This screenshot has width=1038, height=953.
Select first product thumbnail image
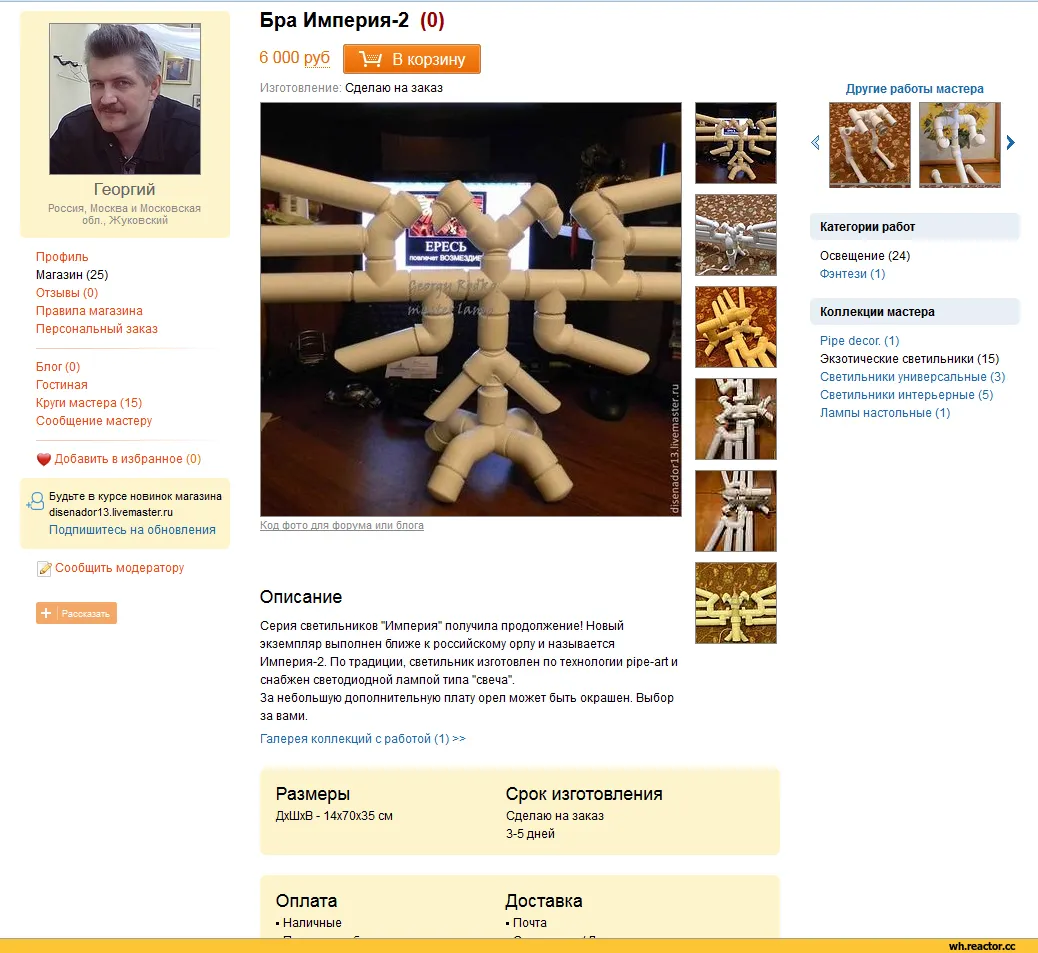tap(735, 143)
